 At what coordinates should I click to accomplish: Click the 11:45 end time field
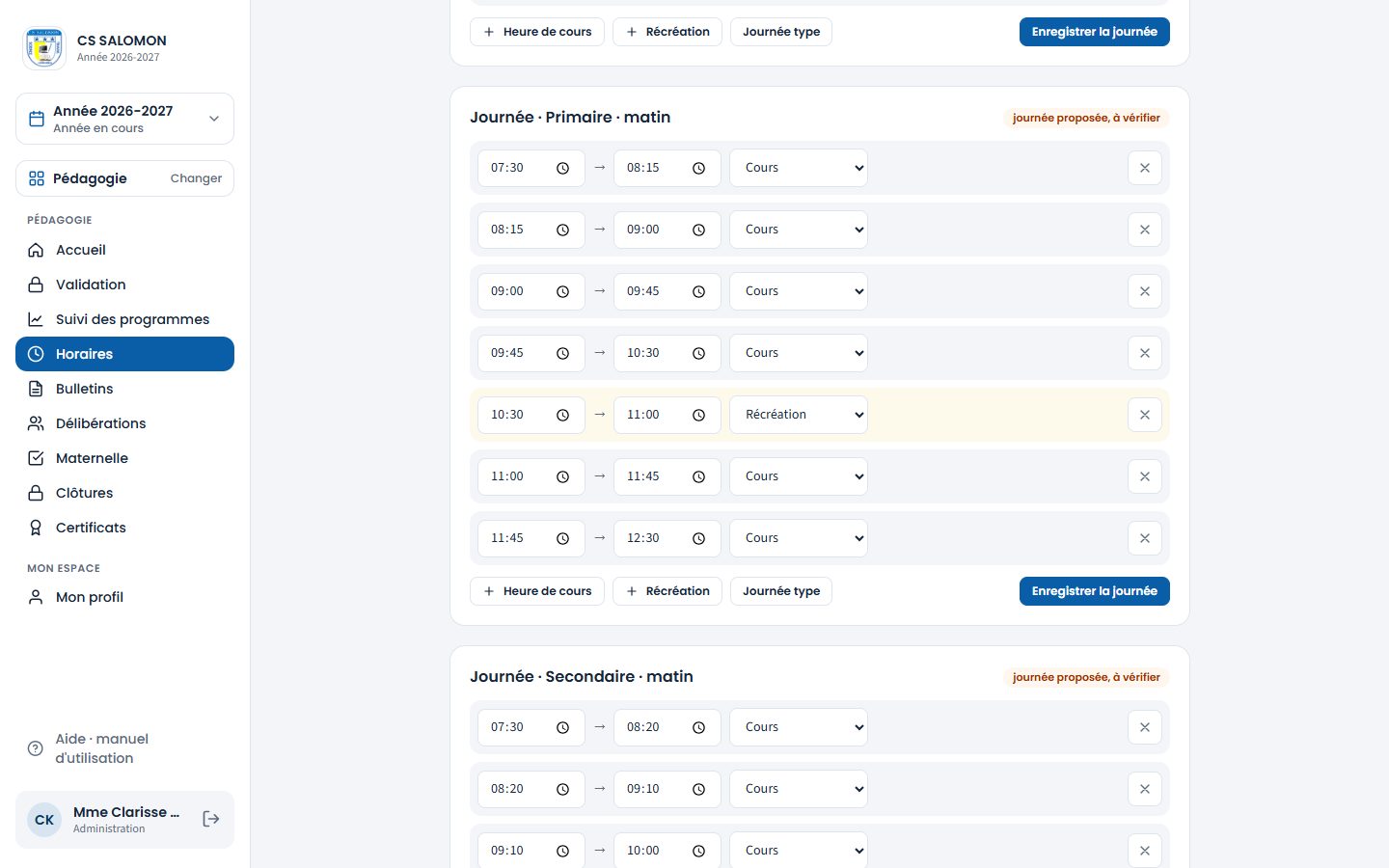(x=667, y=476)
